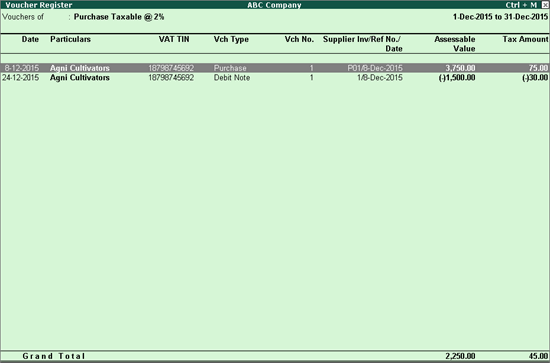Click the Ctrl + M shortcut label

tap(521, 5)
